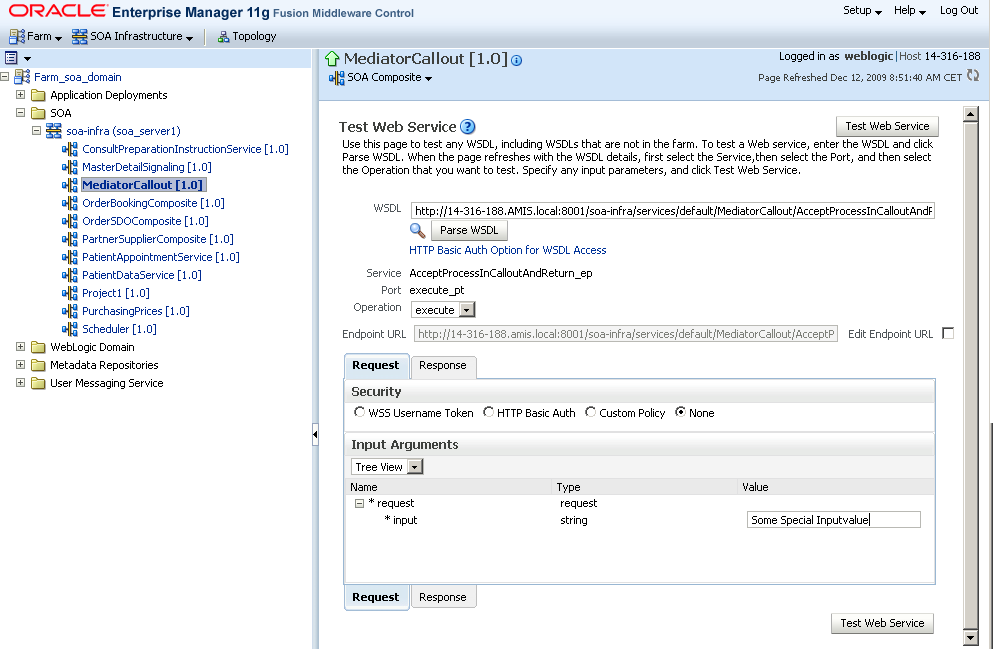Click the page refresh icon
The width and height of the screenshot is (997, 649).
click(973, 76)
